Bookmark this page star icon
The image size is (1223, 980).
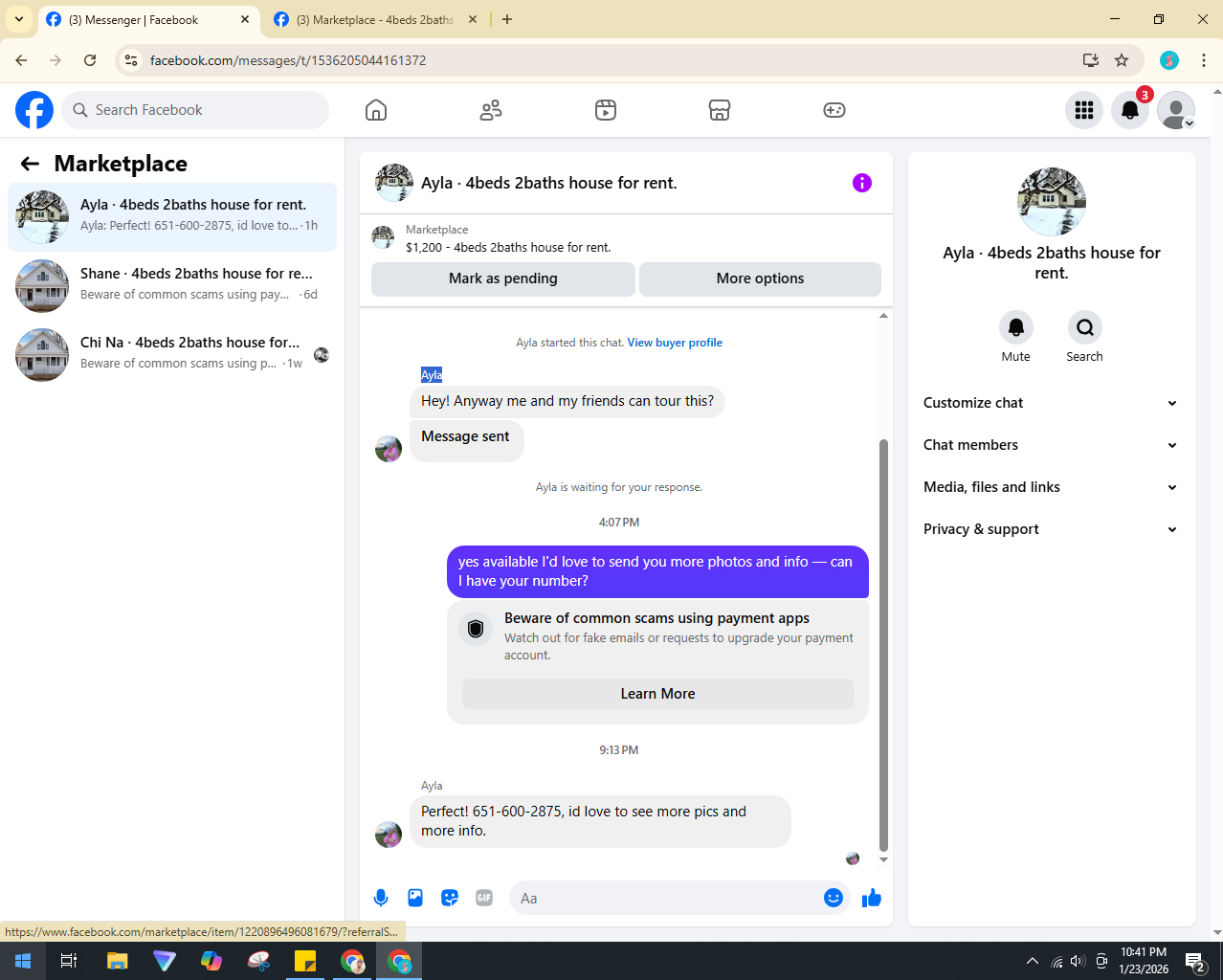(1122, 60)
